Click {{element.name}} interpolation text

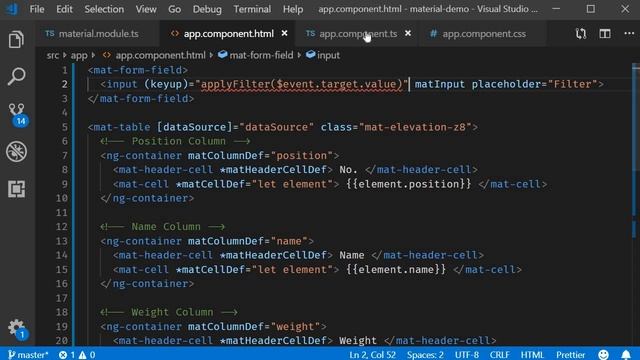point(396,269)
